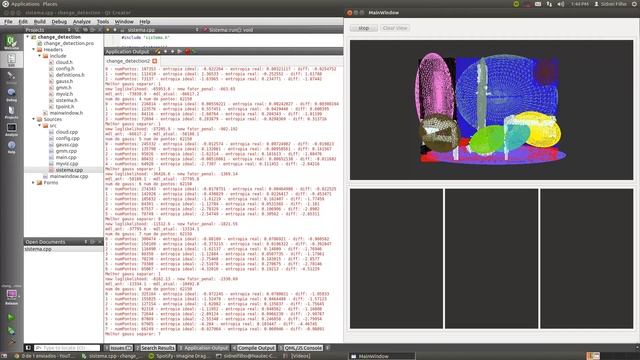
Task: Open the Debug menu
Action: tap(59, 22)
